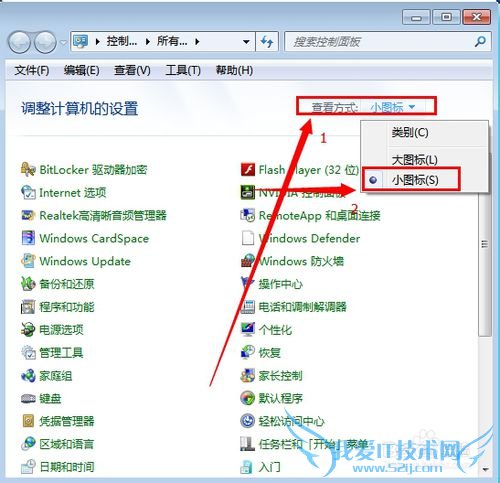The width and height of the screenshot is (500, 483).
Task: Open the 文件(F) menu
Action: (32, 70)
